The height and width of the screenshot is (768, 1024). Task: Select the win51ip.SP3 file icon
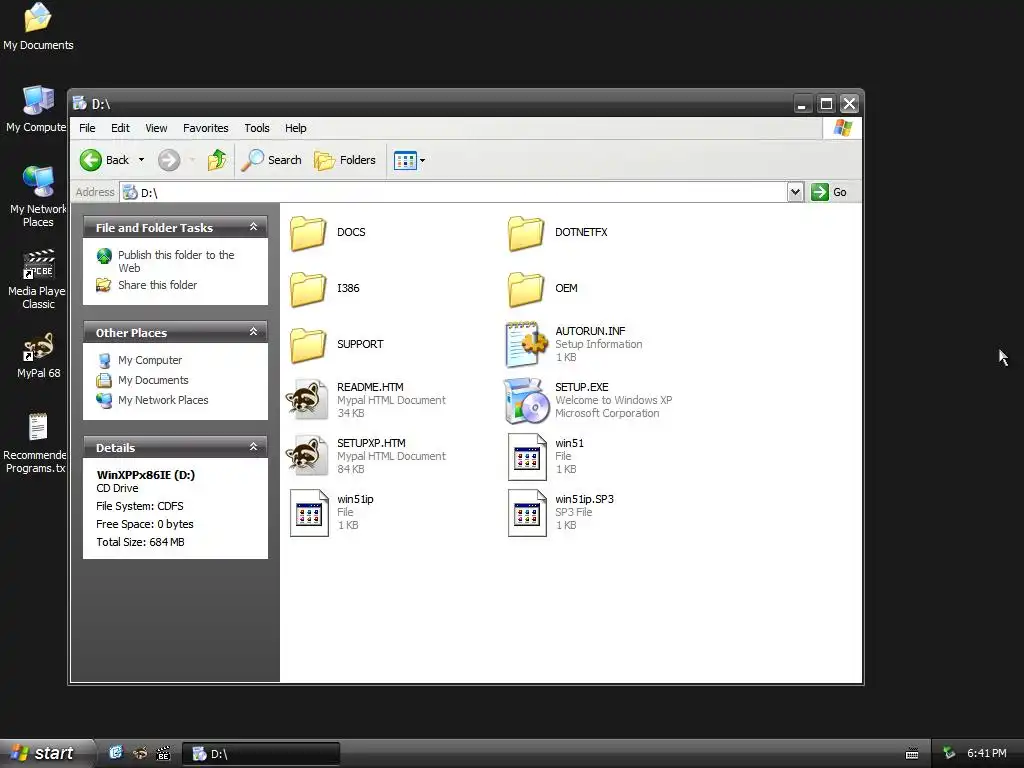point(527,513)
